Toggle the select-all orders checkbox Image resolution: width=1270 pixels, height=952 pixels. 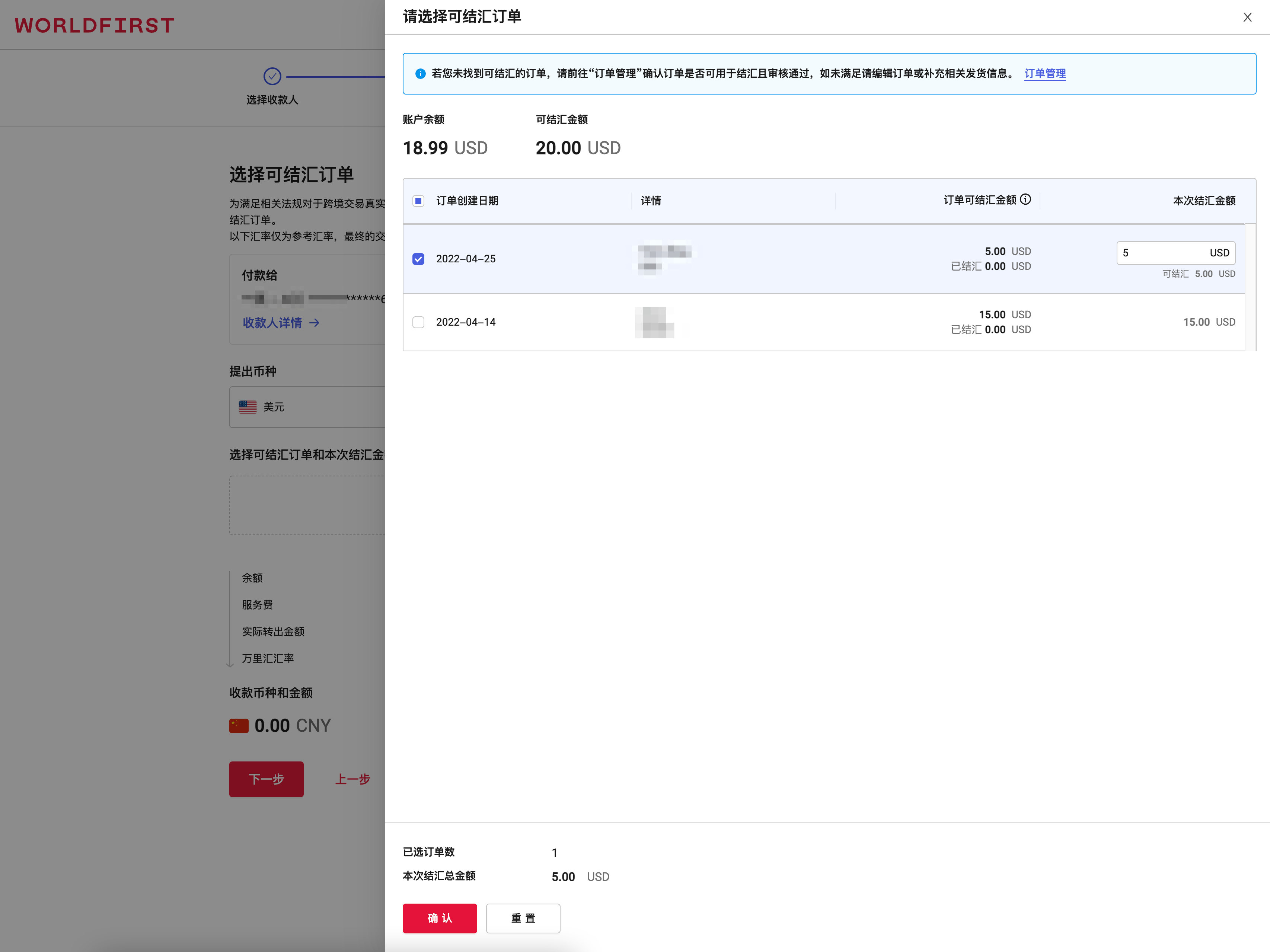(418, 201)
